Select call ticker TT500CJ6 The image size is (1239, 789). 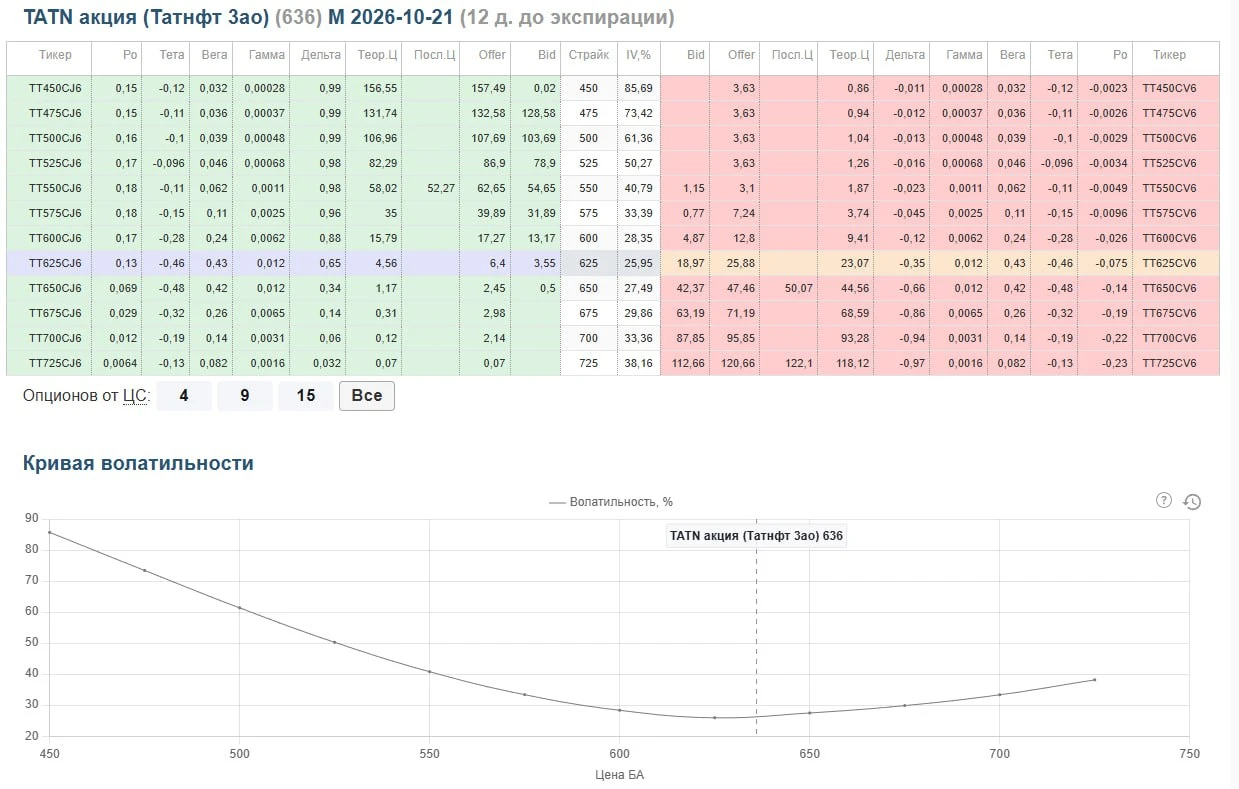[x=55, y=138]
